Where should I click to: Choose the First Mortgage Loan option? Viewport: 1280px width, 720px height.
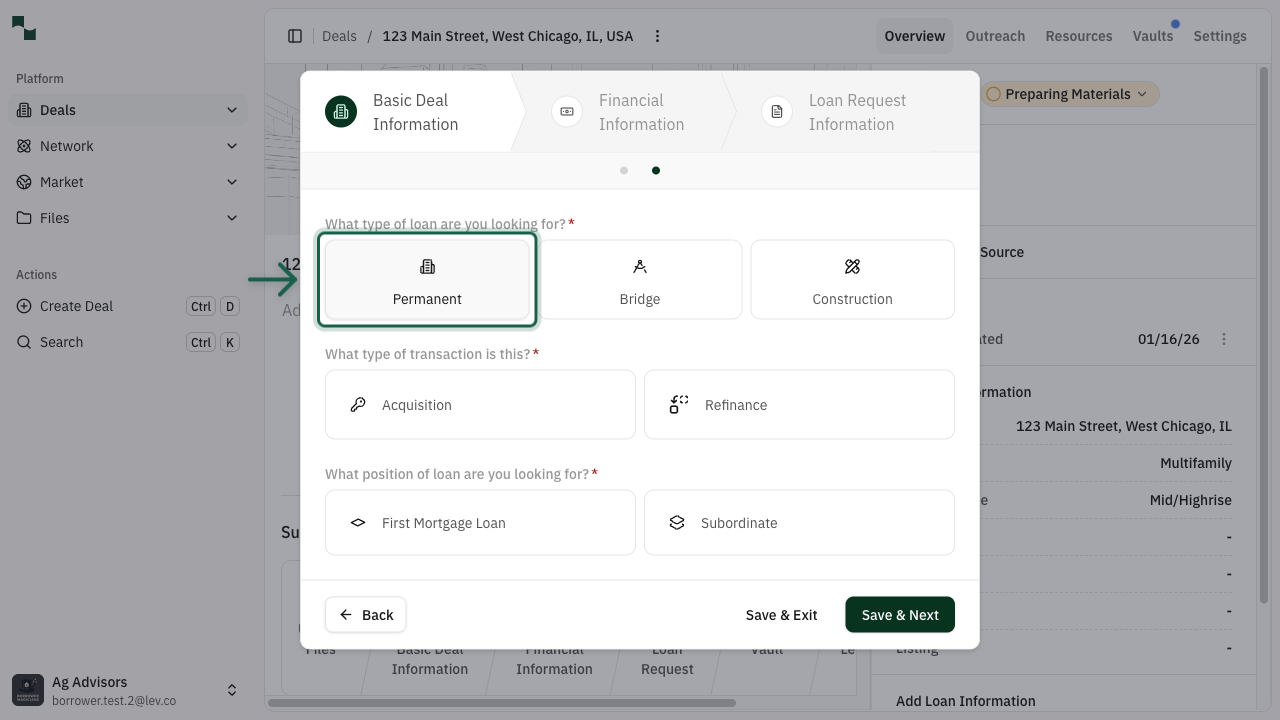tap(479, 522)
